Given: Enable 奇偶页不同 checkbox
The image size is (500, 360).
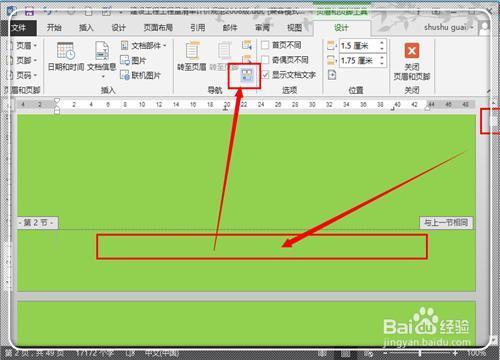Looking at the screenshot, I should point(265,60).
